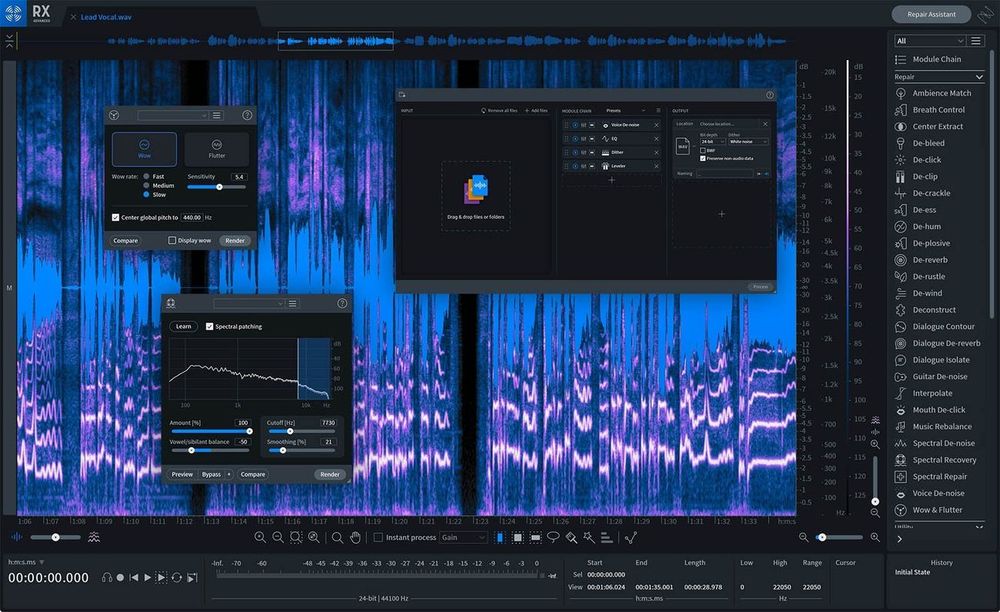Click the headphone monitoring icon in transport
The image size is (1000, 612).
click(107, 578)
